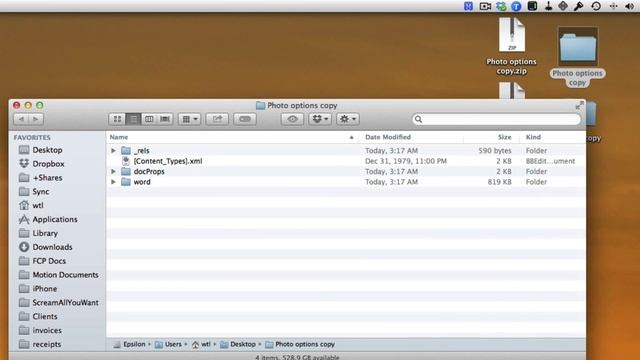Click the Share toolbar button
Image resolution: width=640 pixels, height=360 pixels.
point(217,119)
